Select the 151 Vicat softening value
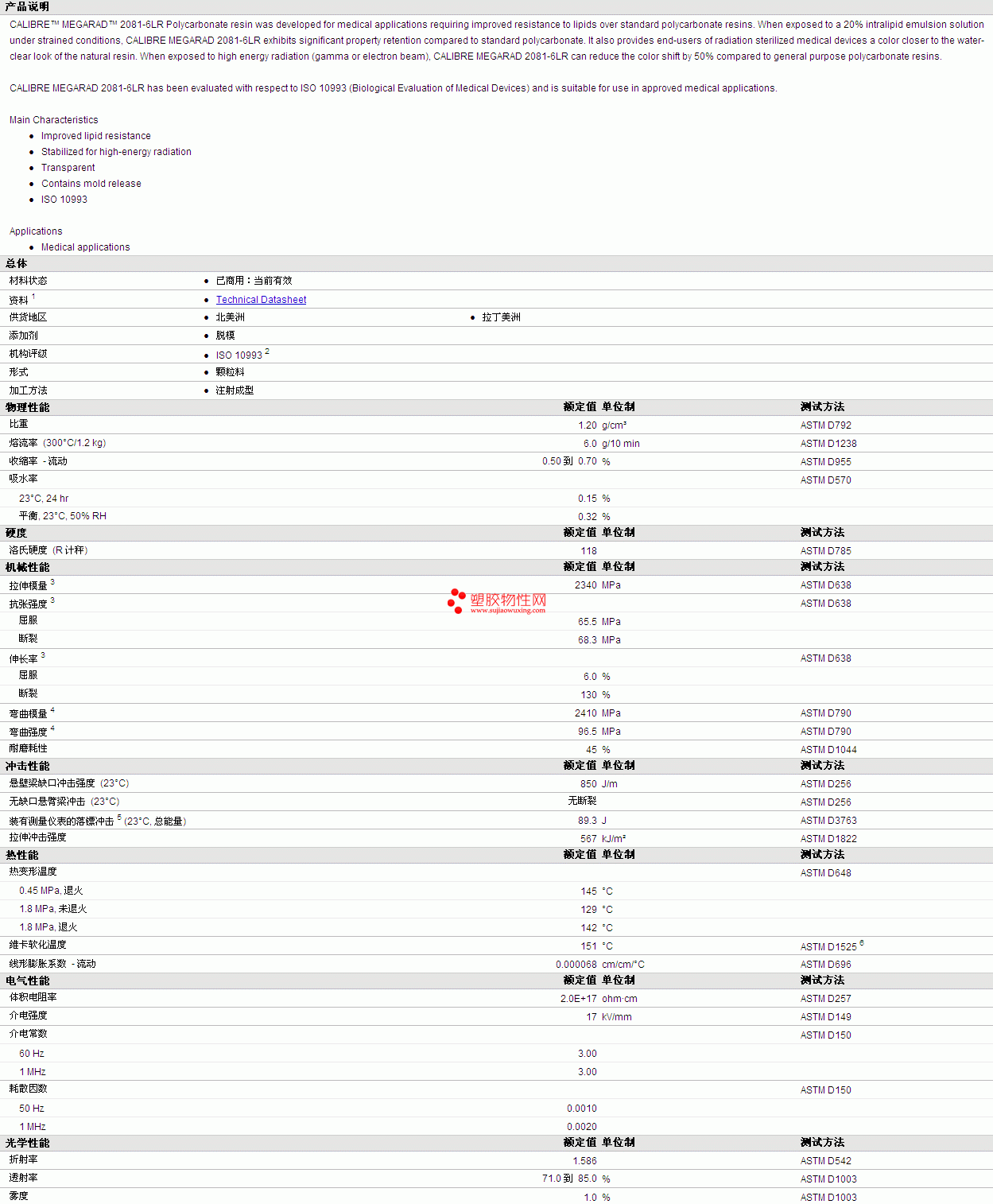 [589, 946]
